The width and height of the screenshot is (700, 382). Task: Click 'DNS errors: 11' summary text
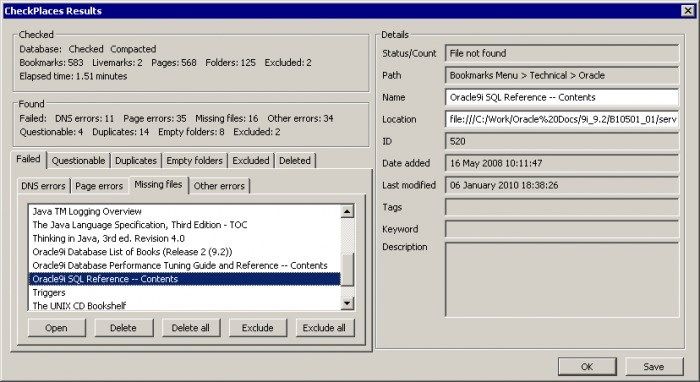(84, 119)
